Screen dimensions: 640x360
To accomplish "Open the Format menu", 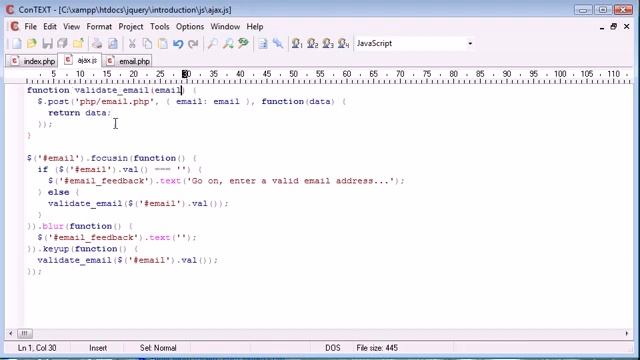I will [x=99, y=27].
